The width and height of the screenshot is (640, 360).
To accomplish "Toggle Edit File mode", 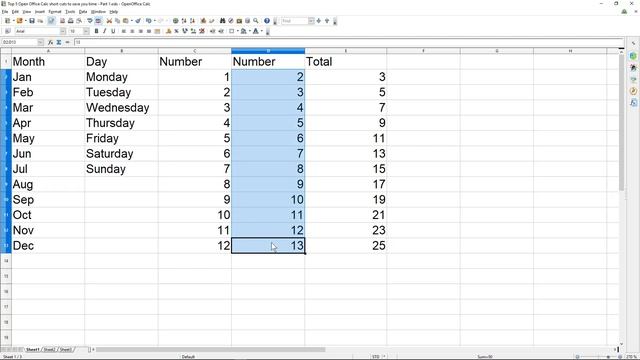I will point(51,21).
